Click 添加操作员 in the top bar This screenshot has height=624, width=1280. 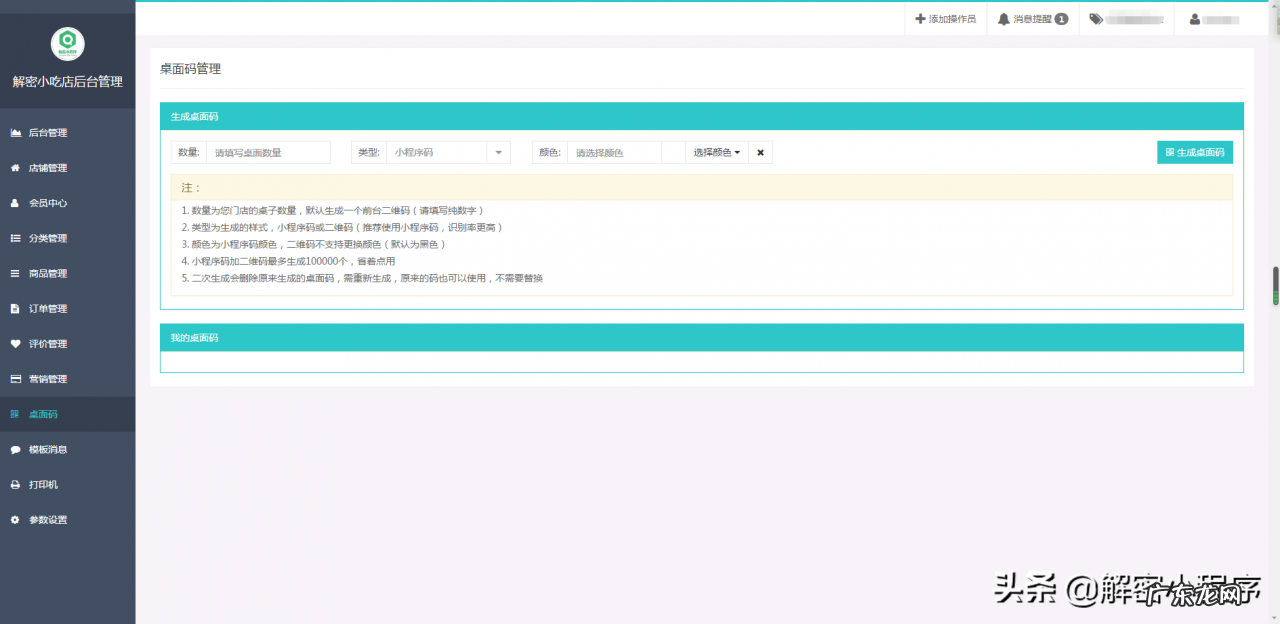point(945,19)
